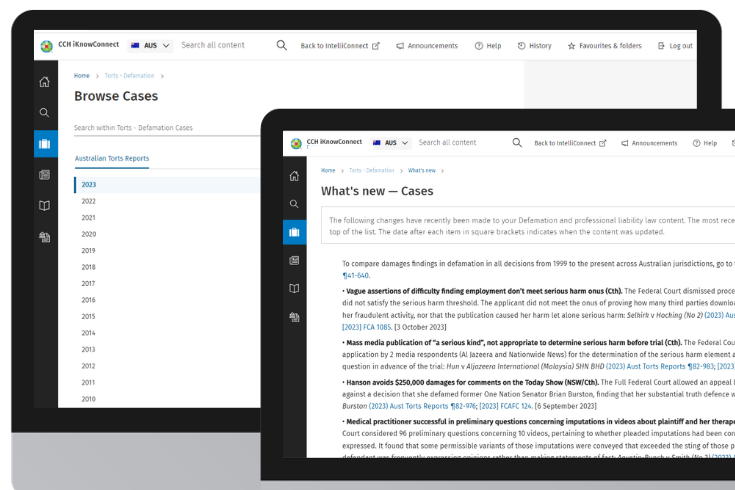Click Home icon in back window sidebar

tap(45, 82)
